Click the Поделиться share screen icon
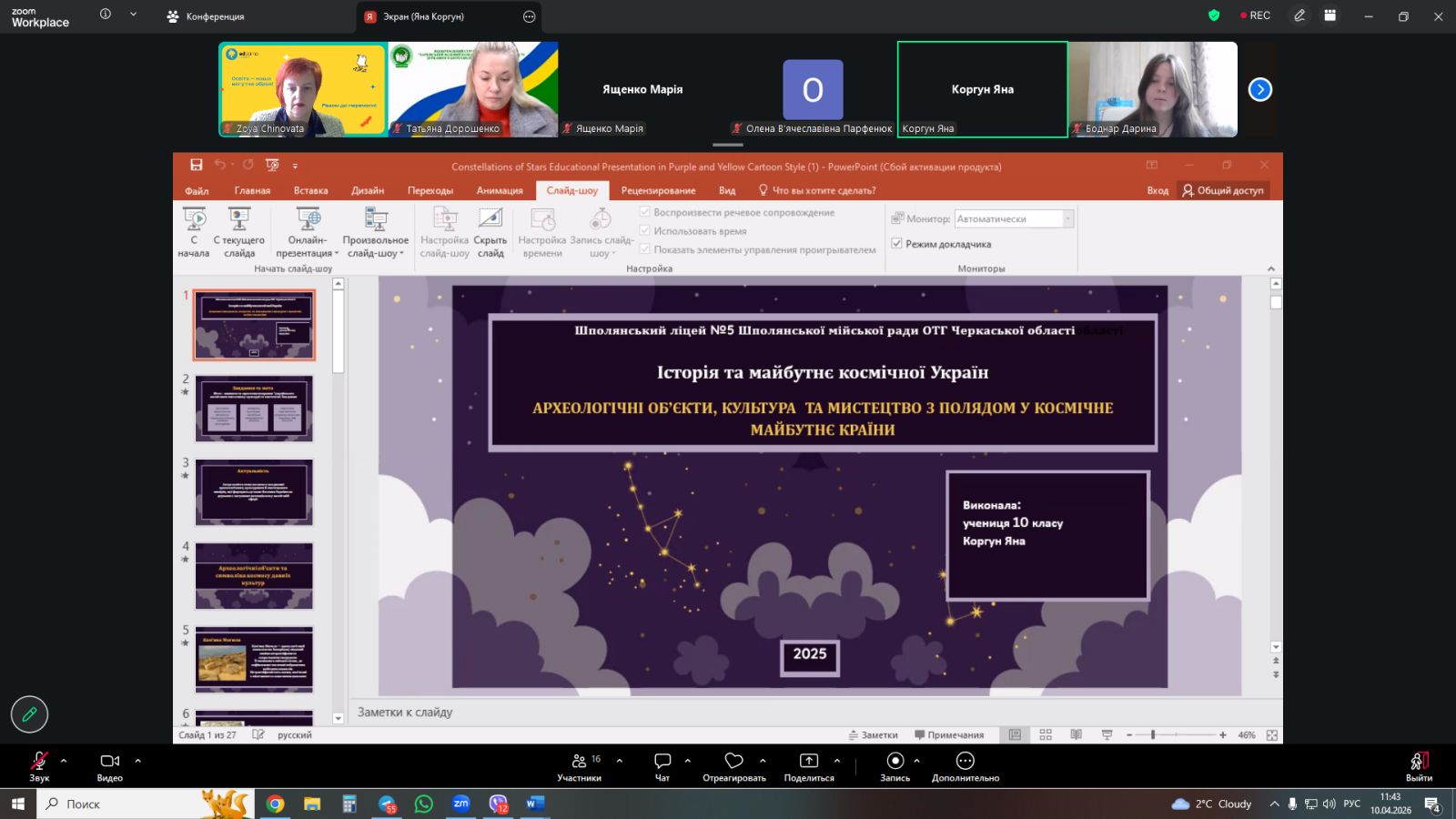 (808, 762)
